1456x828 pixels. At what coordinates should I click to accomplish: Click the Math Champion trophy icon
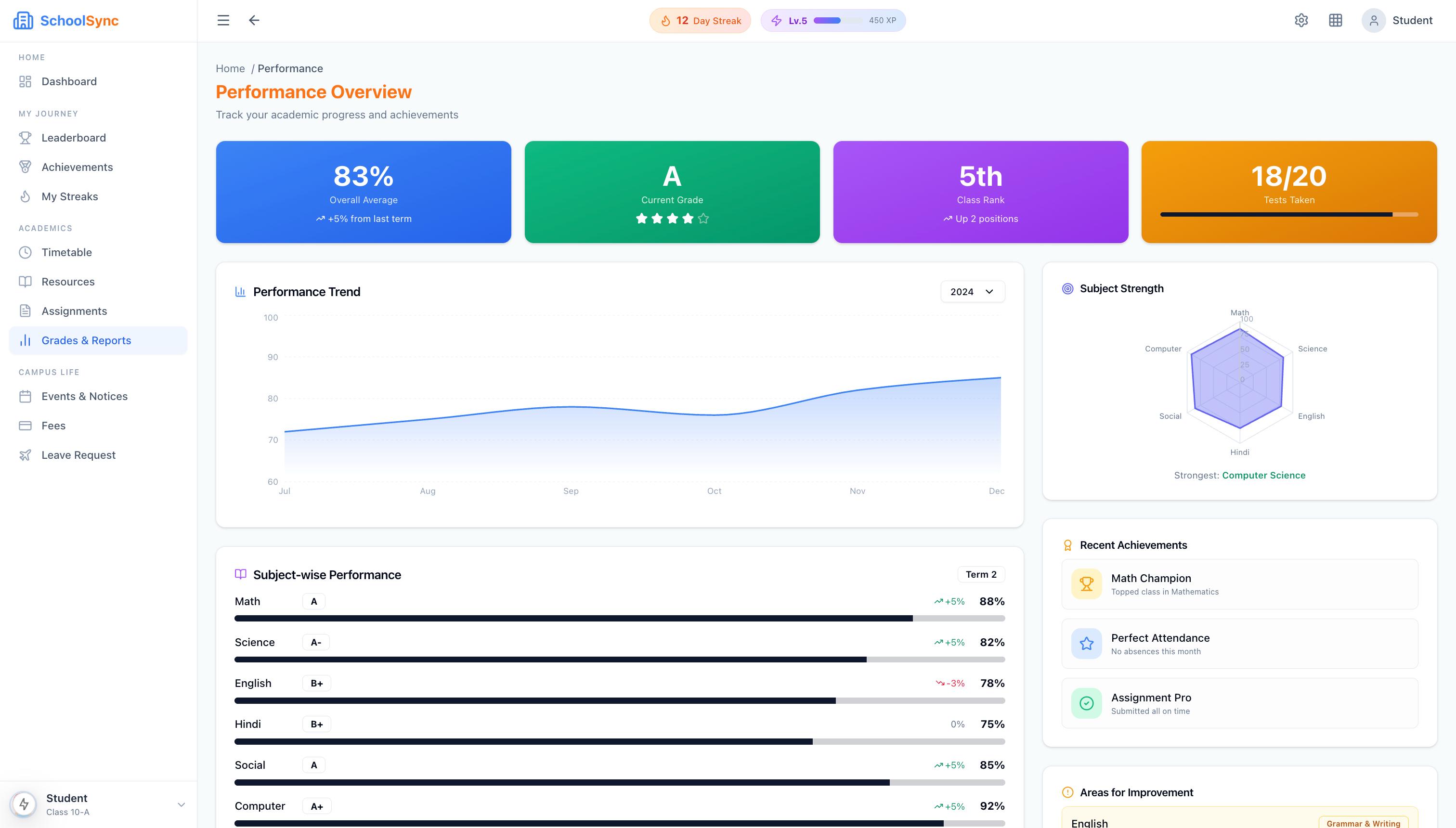click(1086, 584)
